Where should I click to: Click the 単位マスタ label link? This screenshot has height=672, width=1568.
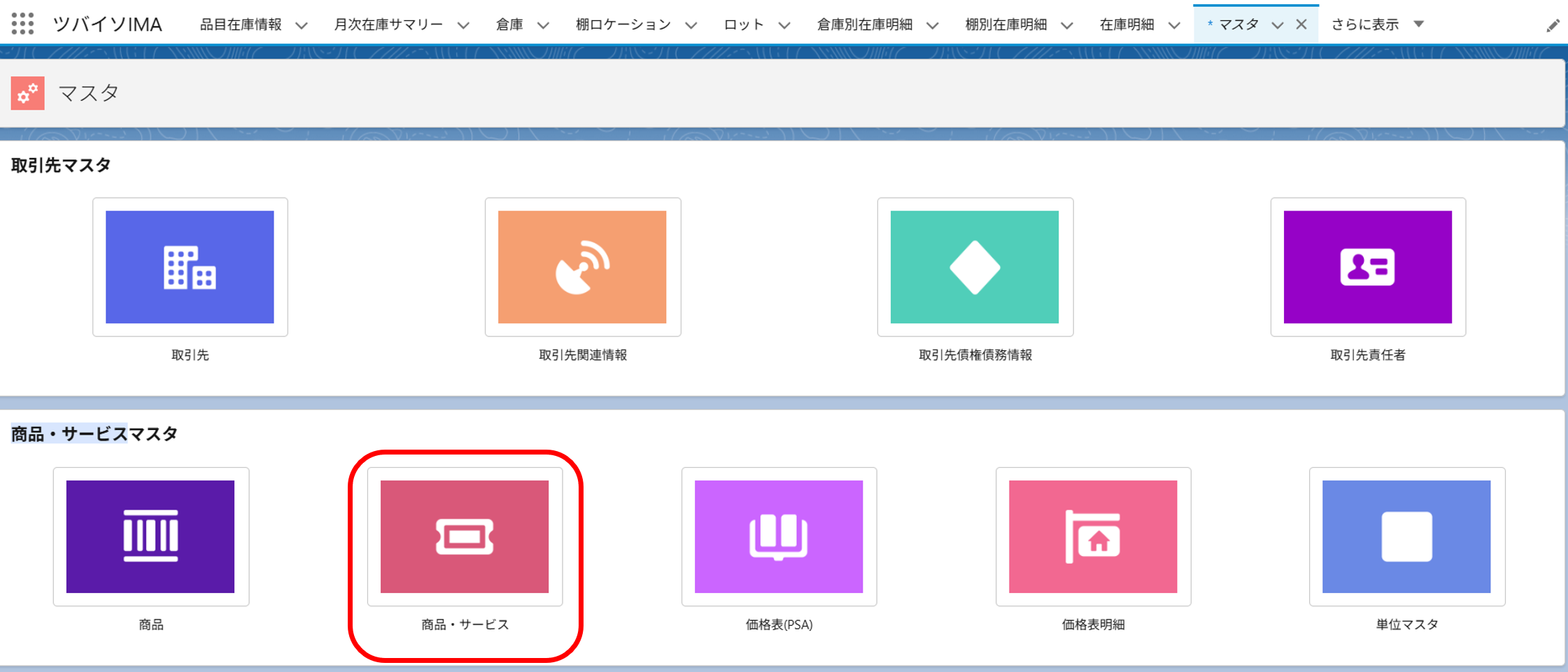[1406, 624]
